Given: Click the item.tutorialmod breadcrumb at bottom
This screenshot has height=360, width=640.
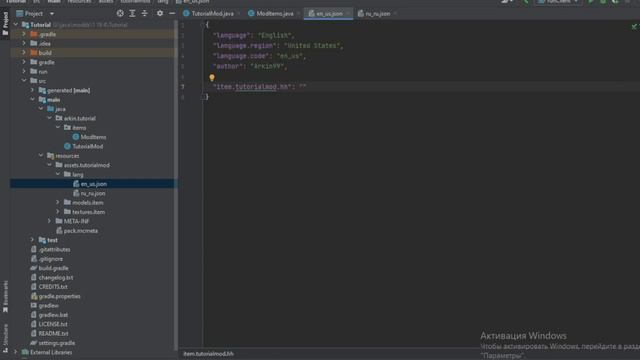Looking at the screenshot, I should (x=208, y=354).
